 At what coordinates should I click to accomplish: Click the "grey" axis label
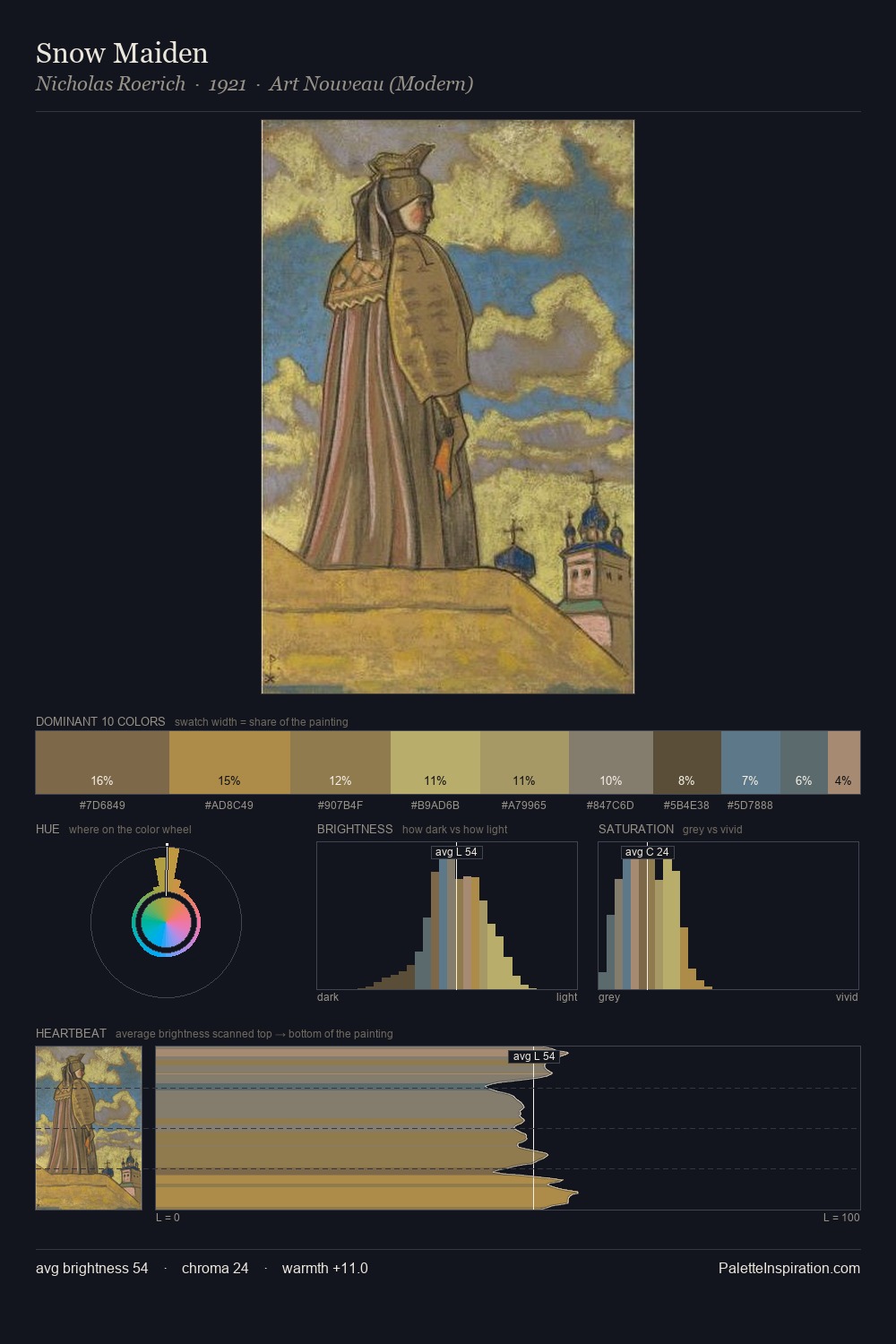click(609, 996)
